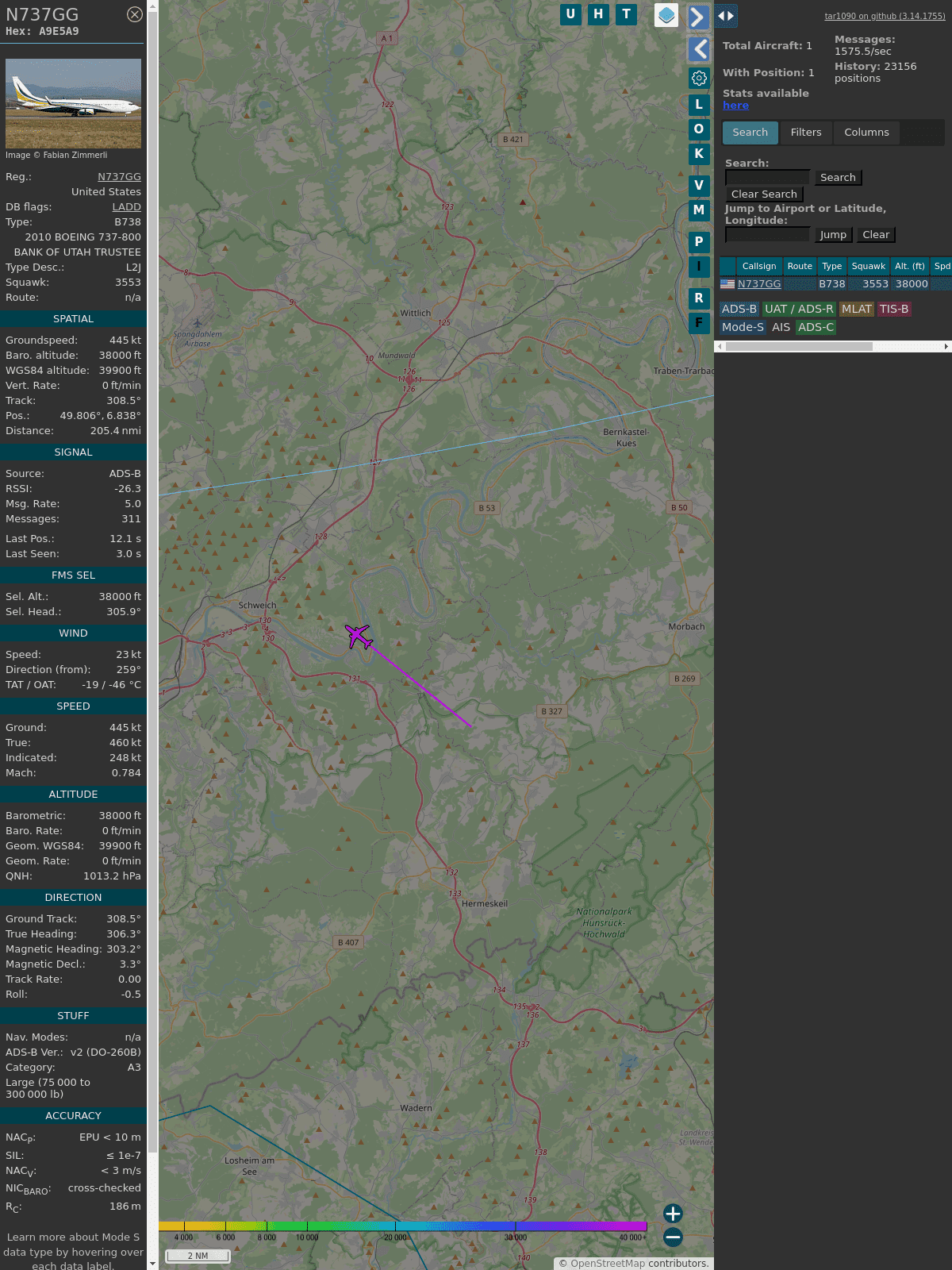
Task: Click the AIS legend label
Action: [x=781, y=328]
